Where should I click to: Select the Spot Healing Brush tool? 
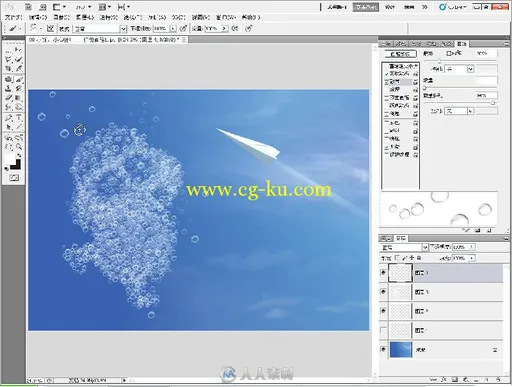8,79
